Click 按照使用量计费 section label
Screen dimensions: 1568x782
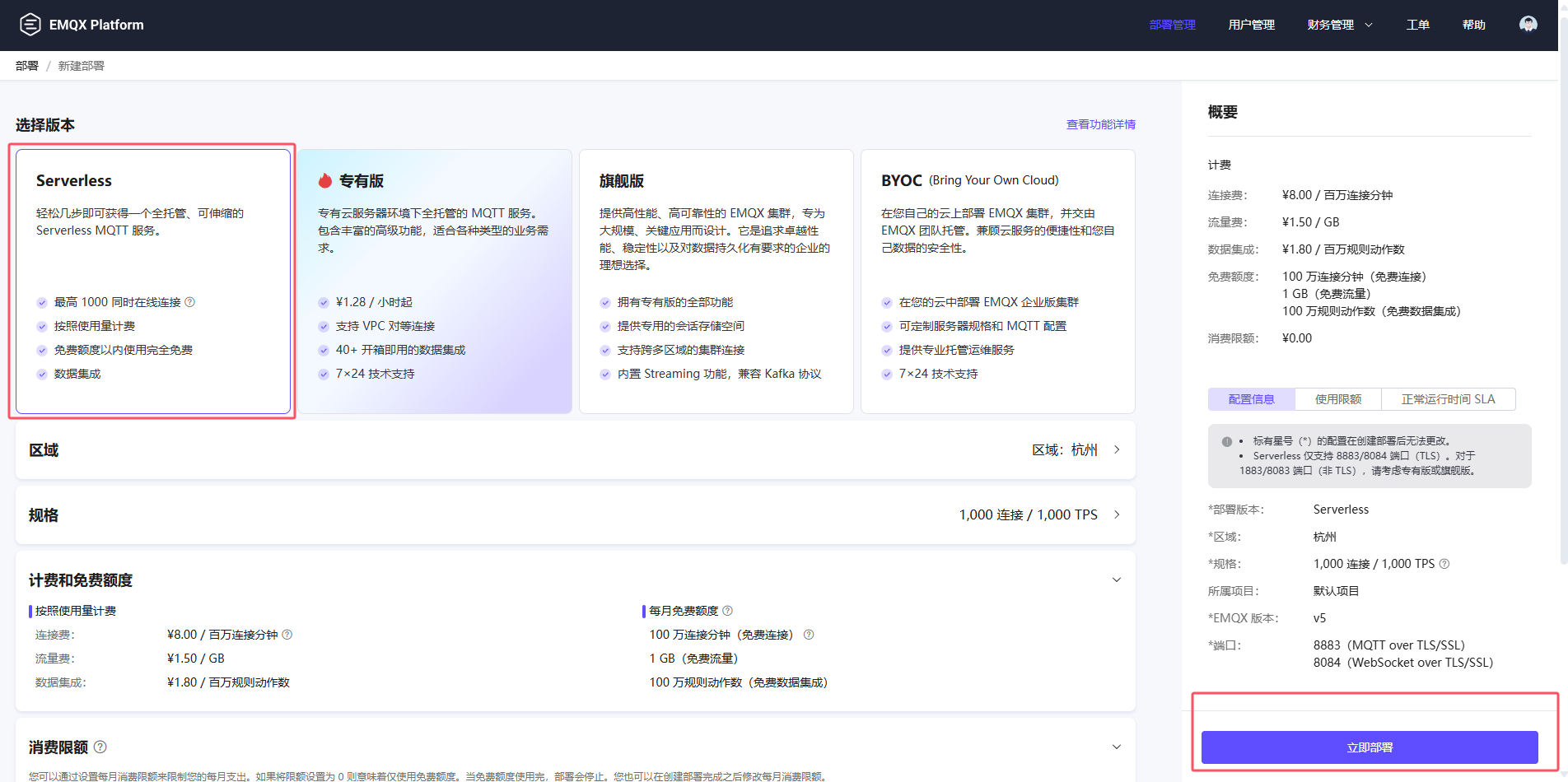coord(76,611)
